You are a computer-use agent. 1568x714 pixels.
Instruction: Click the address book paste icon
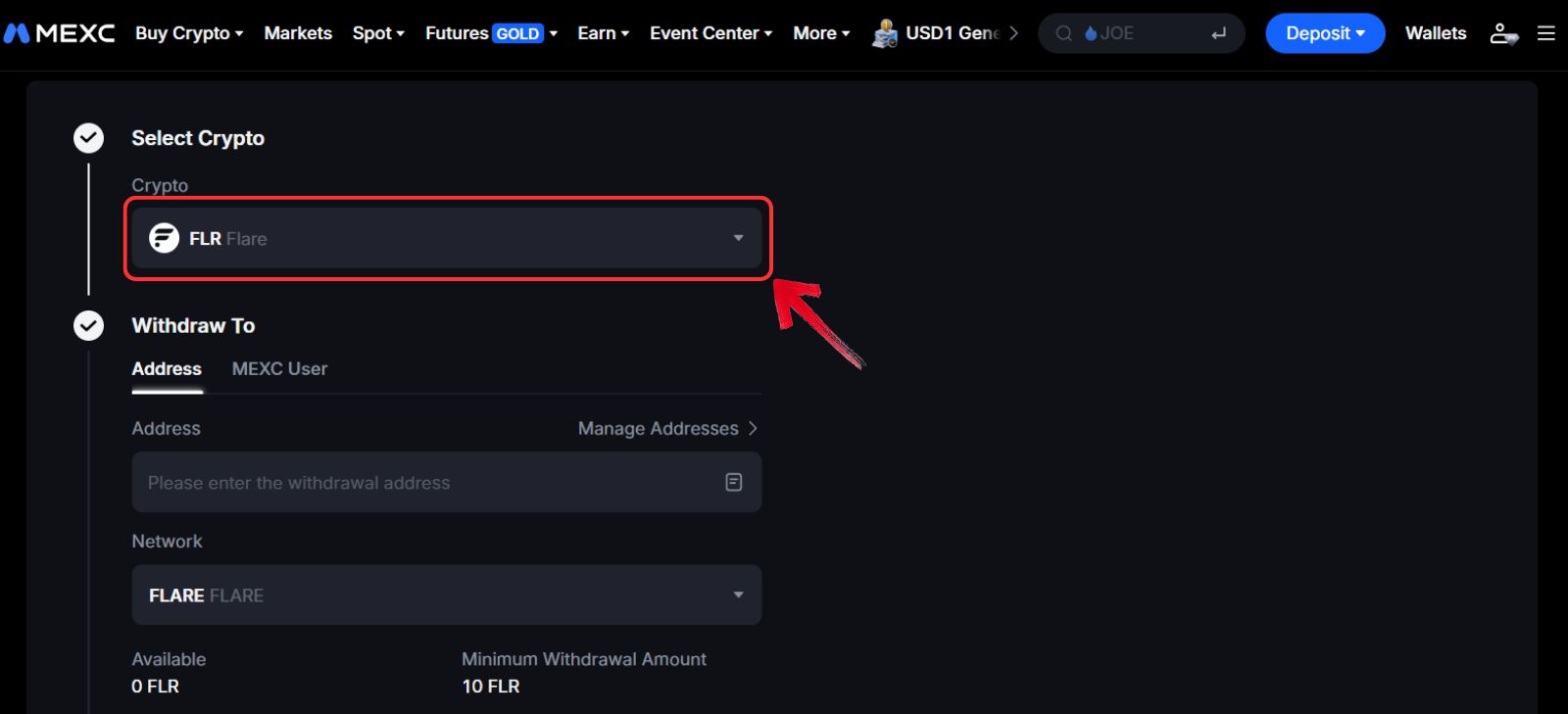coord(733,482)
